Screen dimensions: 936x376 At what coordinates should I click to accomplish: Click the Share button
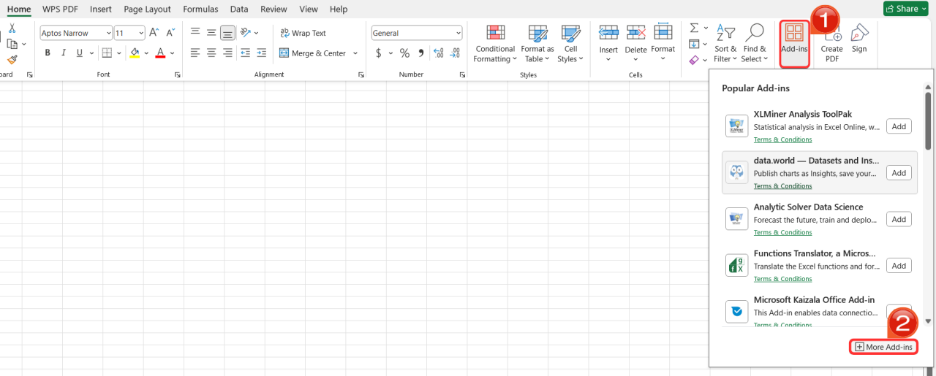point(906,8)
